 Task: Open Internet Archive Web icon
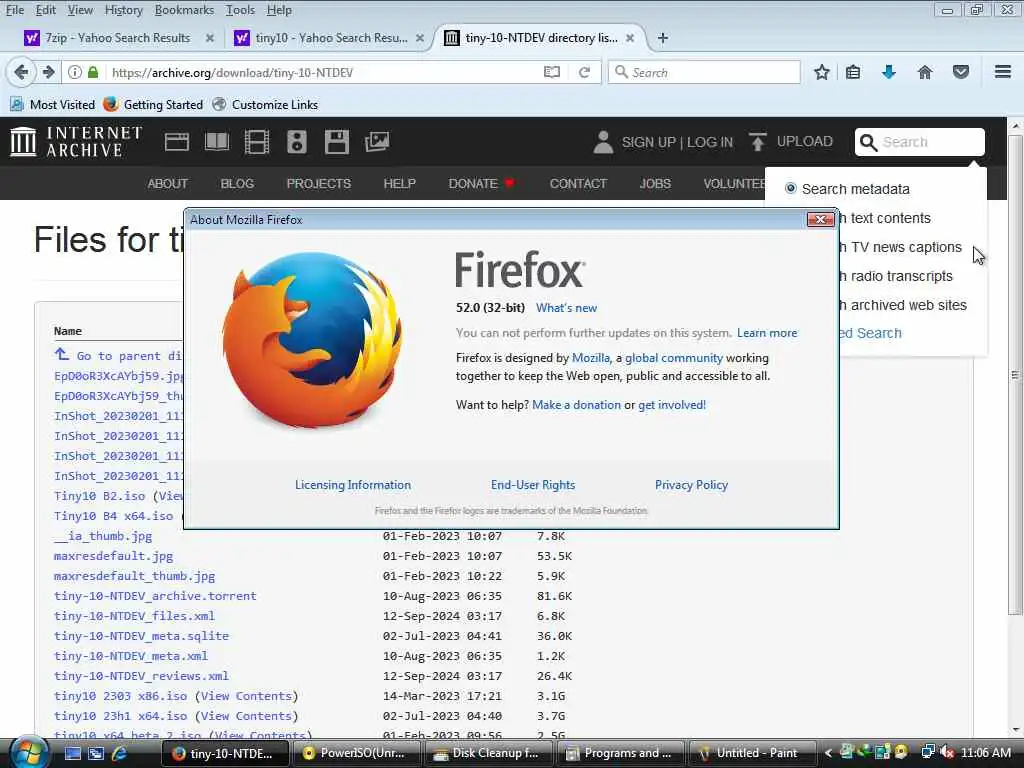[x=177, y=142]
